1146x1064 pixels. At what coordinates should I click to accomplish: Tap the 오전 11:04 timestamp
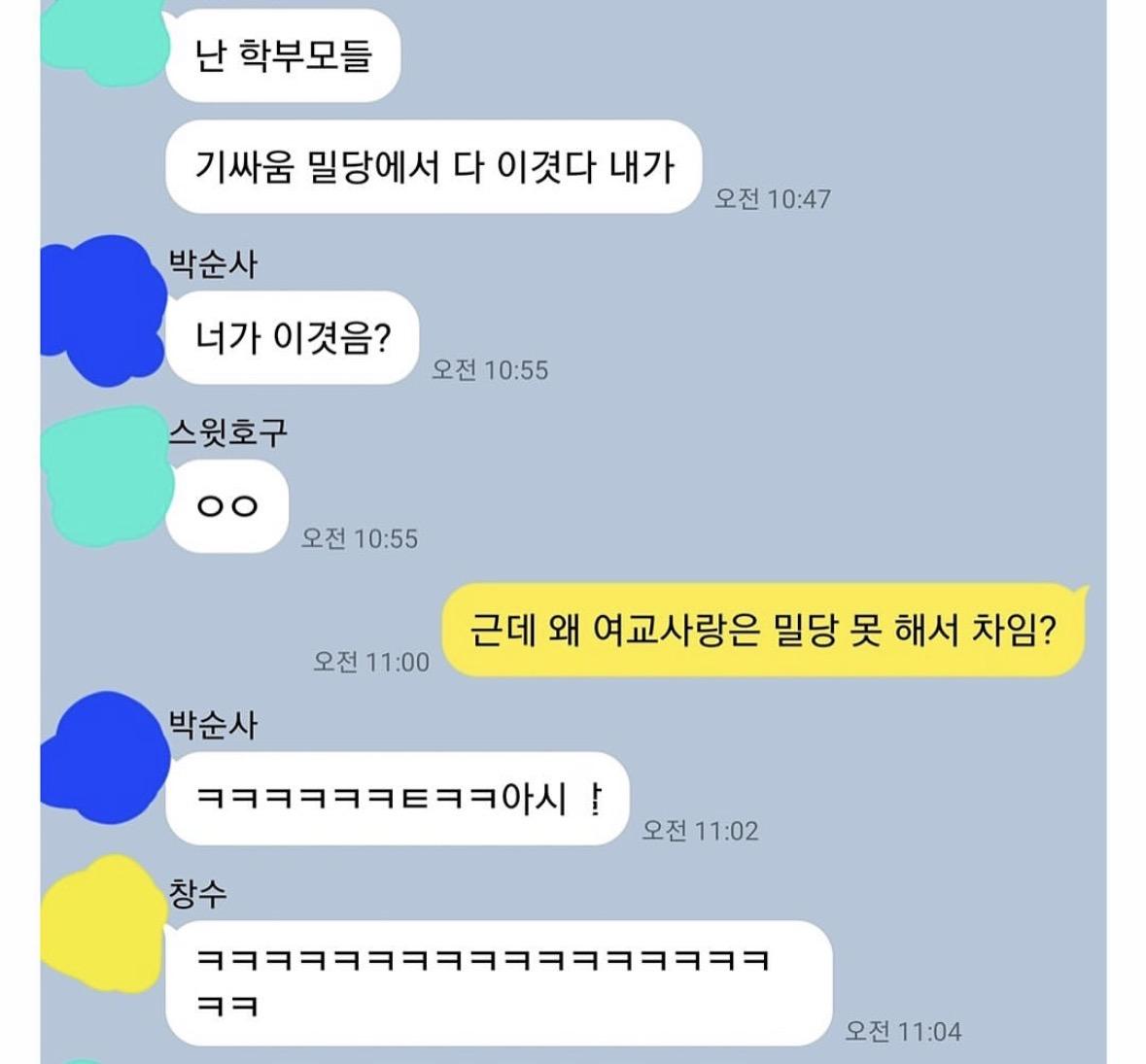coord(903,1031)
